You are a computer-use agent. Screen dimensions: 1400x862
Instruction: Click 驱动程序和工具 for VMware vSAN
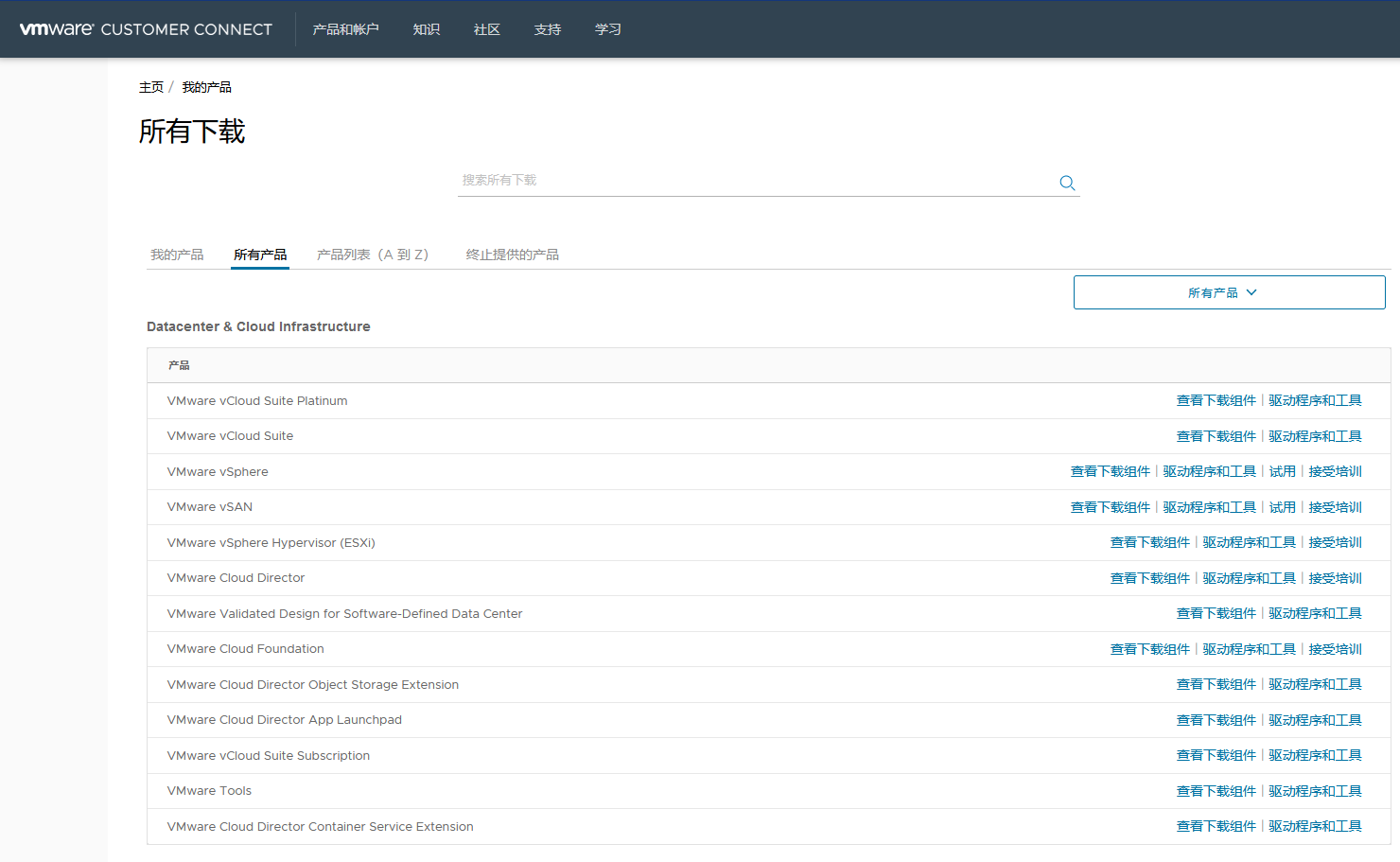pyautogui.click(x=1209, y=507)
